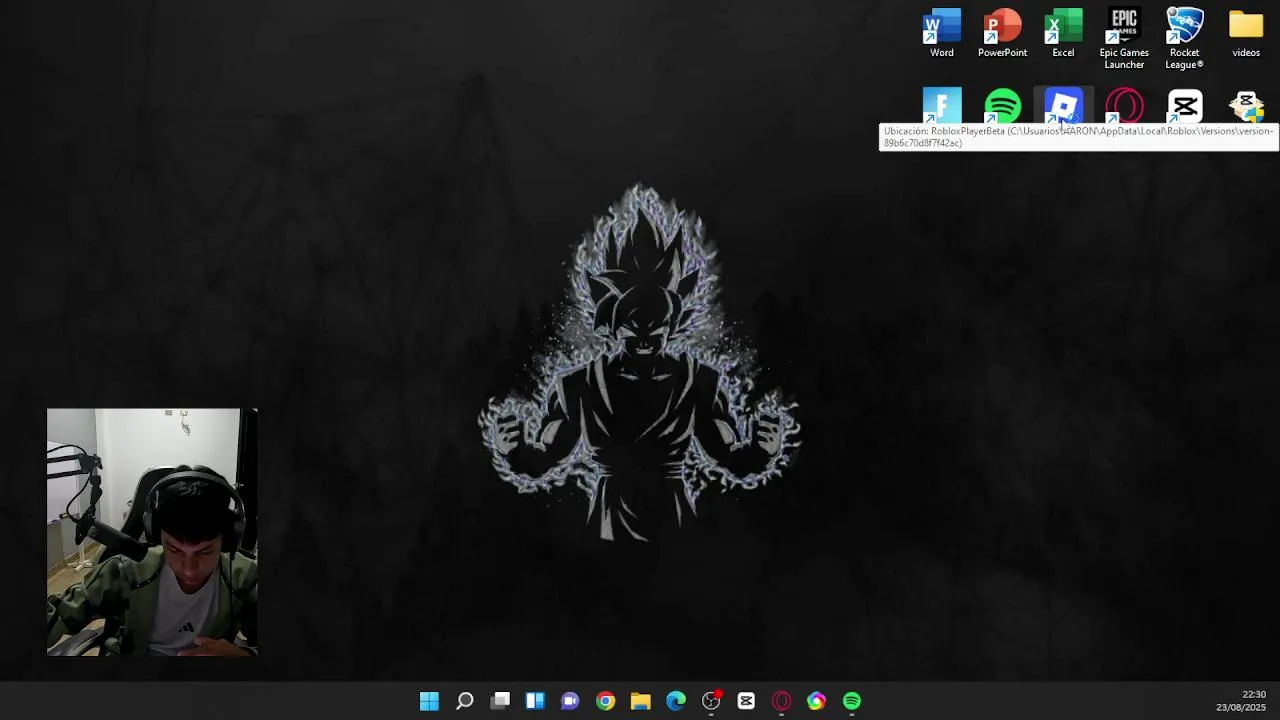Screen dimensions: 1280x720
Task: Open the Opera GX desktop shortcut
Action: pyautogui.click(x=1124, y=106)
